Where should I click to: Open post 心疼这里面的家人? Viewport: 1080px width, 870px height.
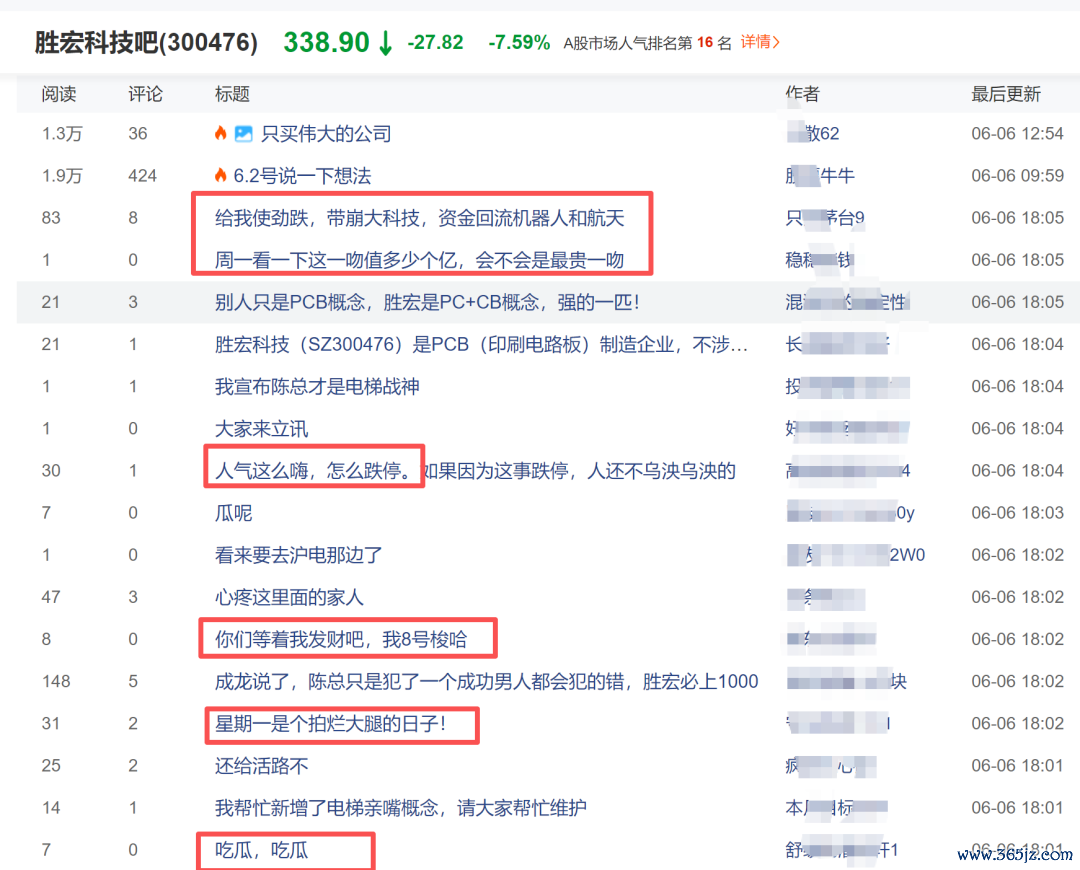(x=289, y=597)
